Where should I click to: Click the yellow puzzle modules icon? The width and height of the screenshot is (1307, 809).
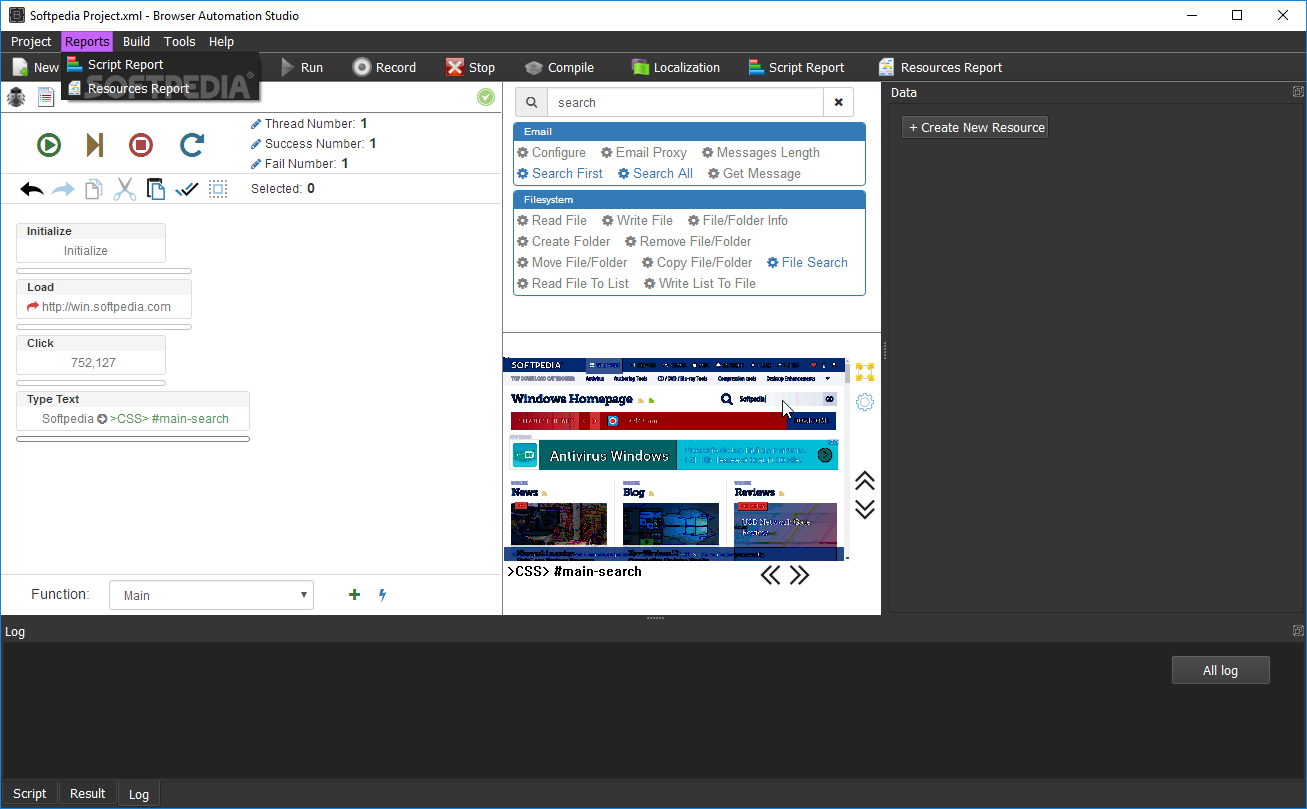865,372
